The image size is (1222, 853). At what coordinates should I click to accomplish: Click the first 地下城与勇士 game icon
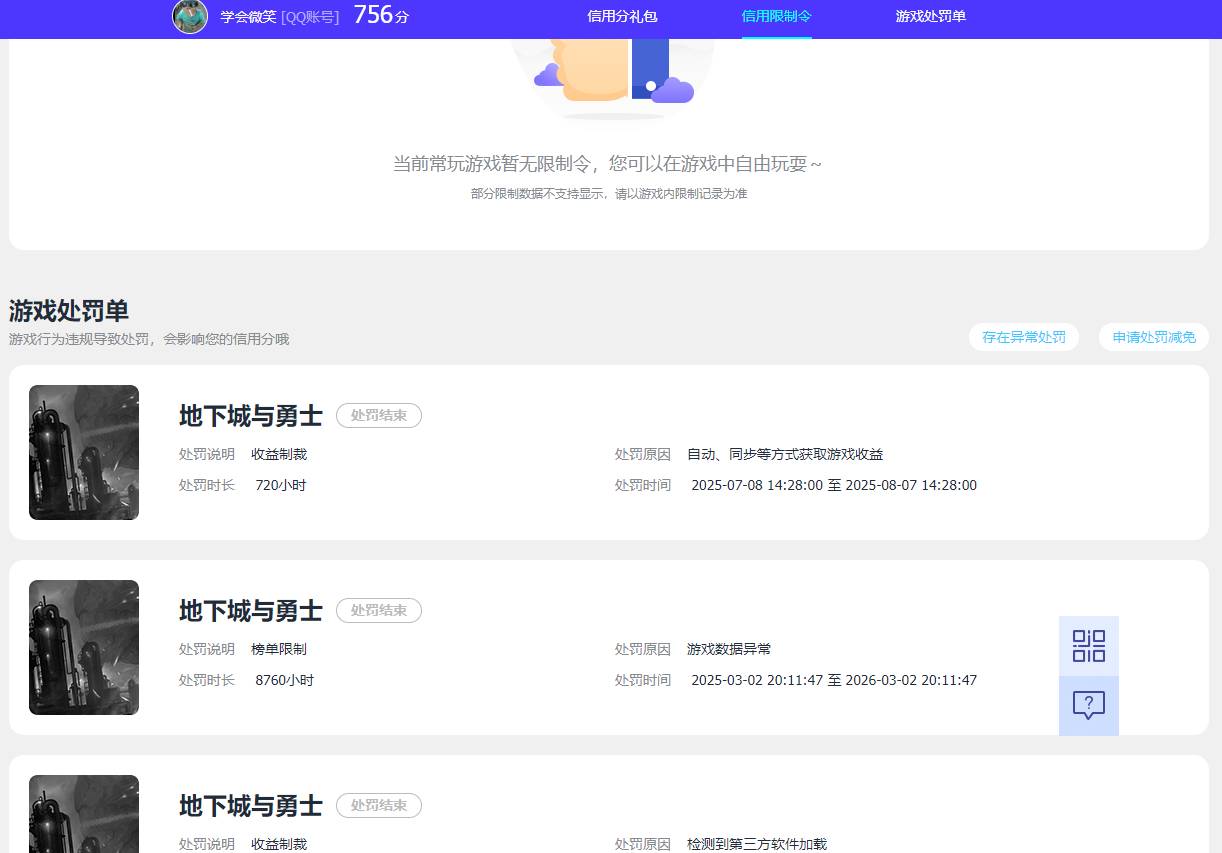(x=83, y=452)
